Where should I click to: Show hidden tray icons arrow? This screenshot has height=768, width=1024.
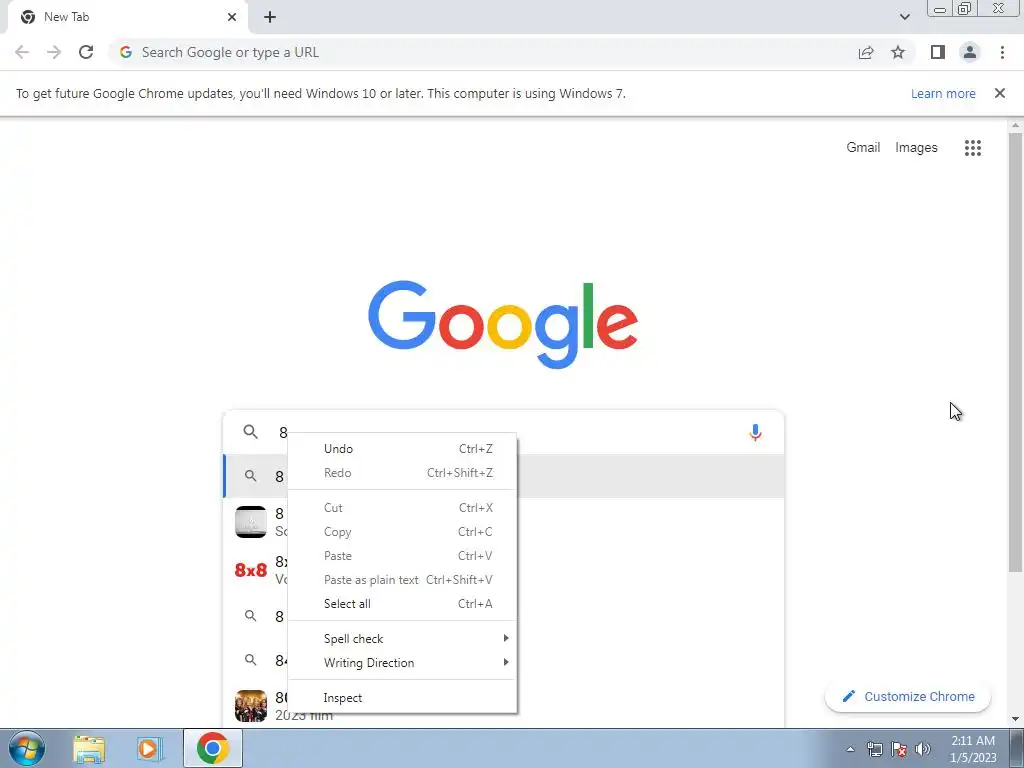click(x=850, y=749)
